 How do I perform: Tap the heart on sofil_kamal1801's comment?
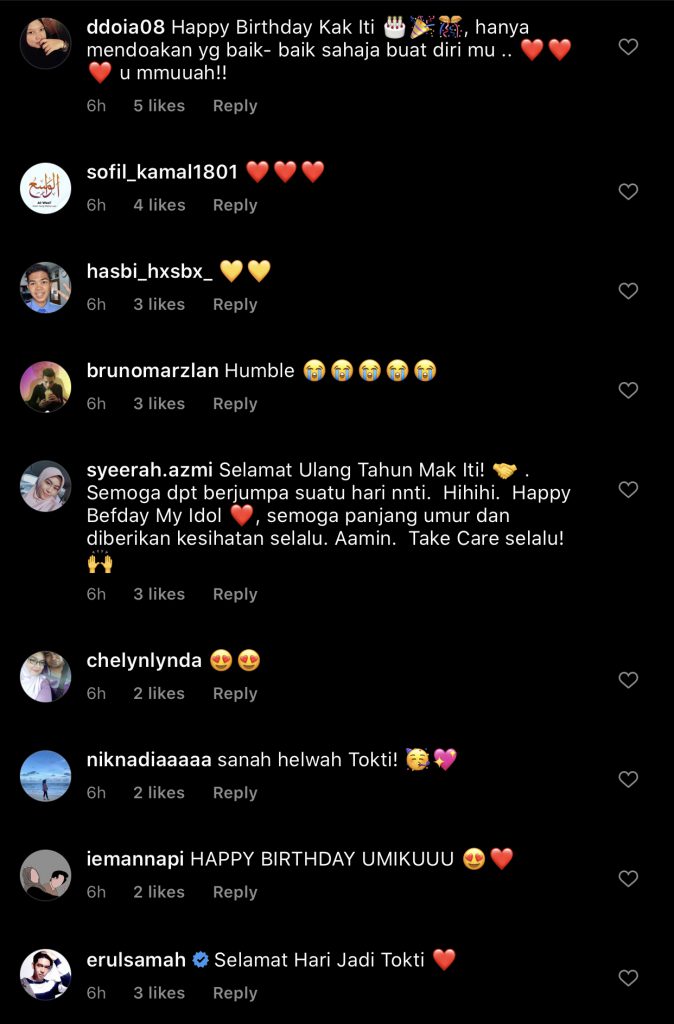point(628,192)
